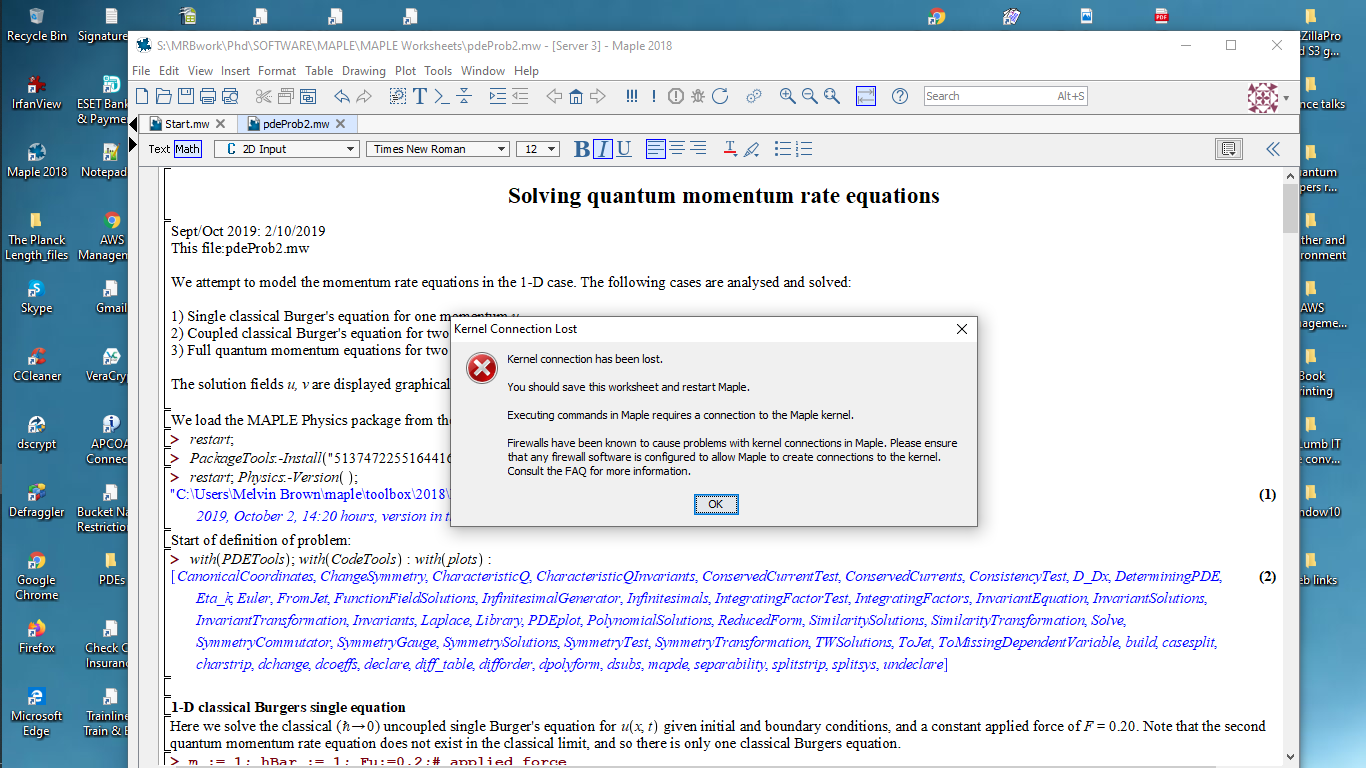Click the Search input field
Viewport: 1366px width, 768px height.
[1005, 96]
